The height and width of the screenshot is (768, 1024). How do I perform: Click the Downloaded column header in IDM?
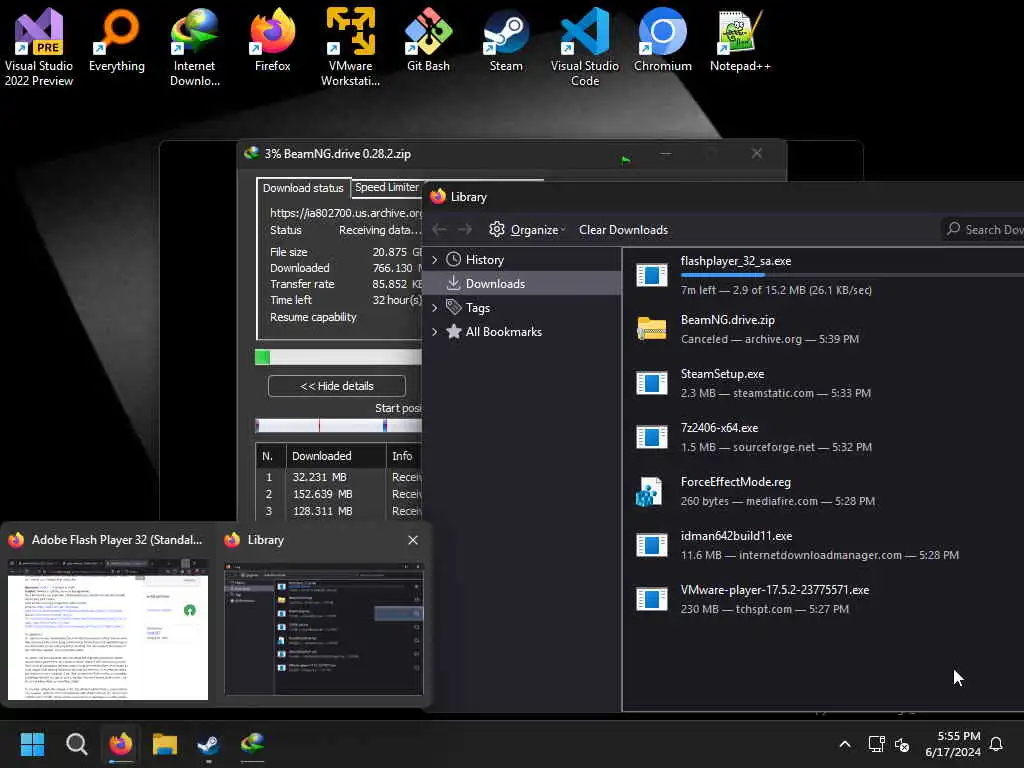(336, 456)
